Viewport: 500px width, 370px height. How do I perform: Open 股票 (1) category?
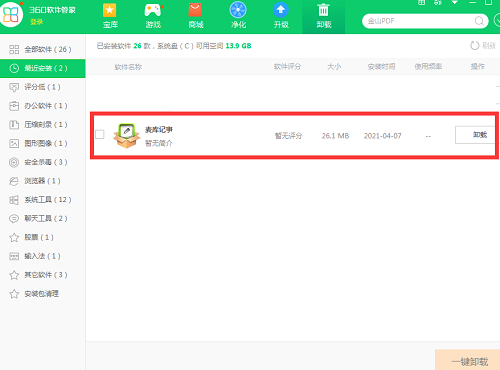(43, 237)
